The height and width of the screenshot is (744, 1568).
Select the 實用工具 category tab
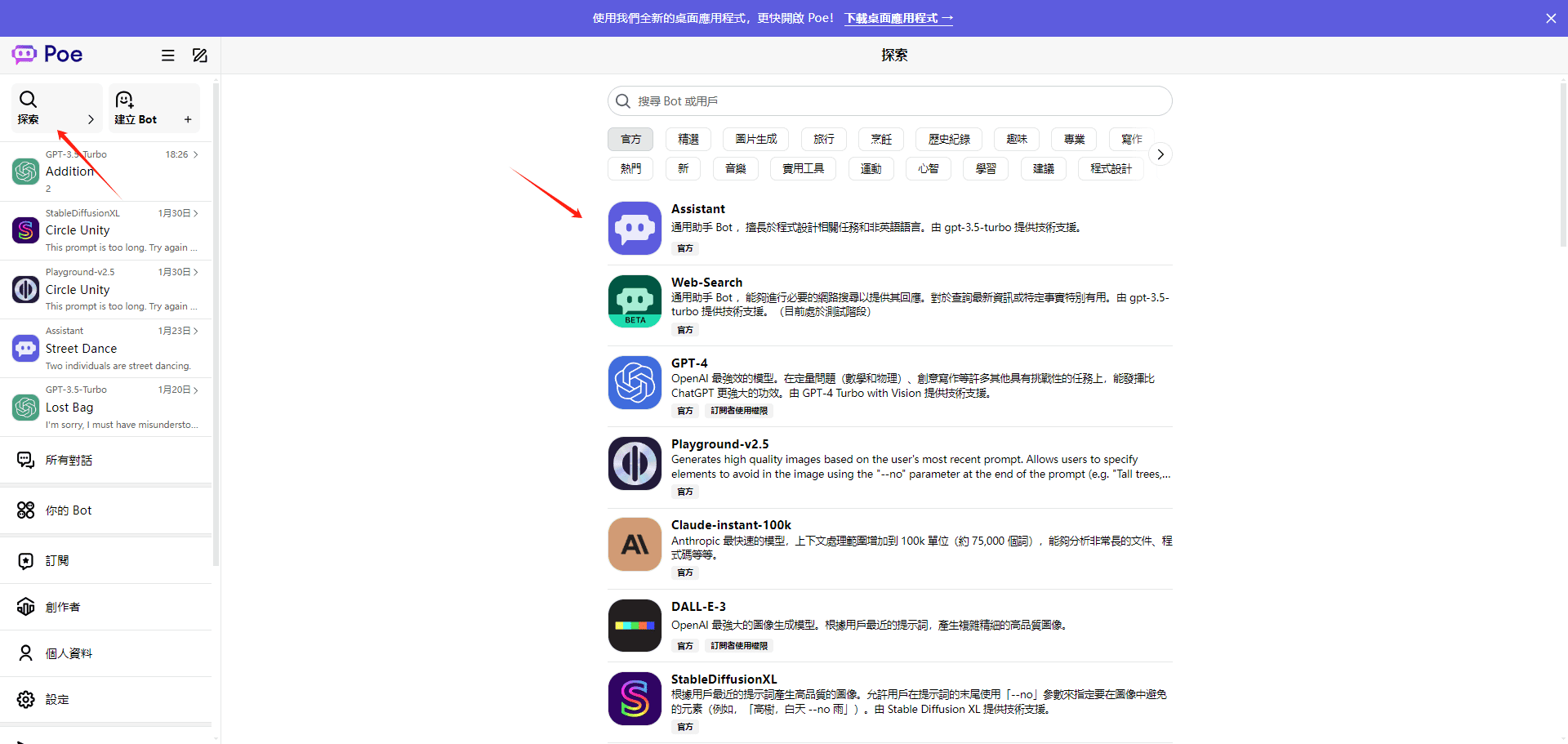point(804,169)
